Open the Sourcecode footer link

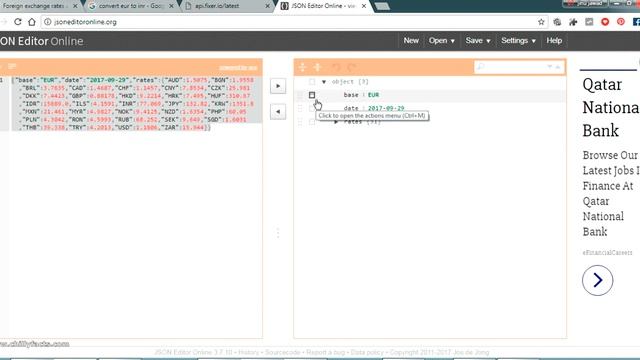click(x=282, y=352)
